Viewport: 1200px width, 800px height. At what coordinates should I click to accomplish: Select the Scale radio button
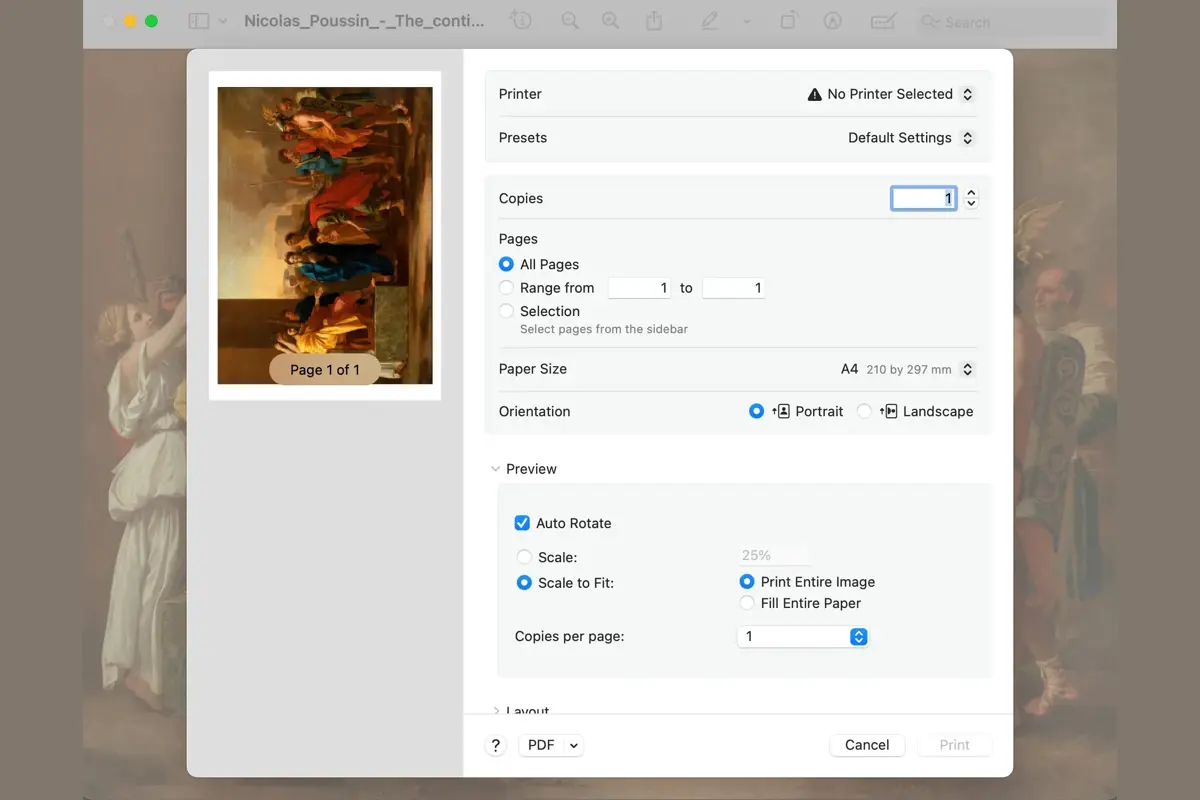point(524,557)
